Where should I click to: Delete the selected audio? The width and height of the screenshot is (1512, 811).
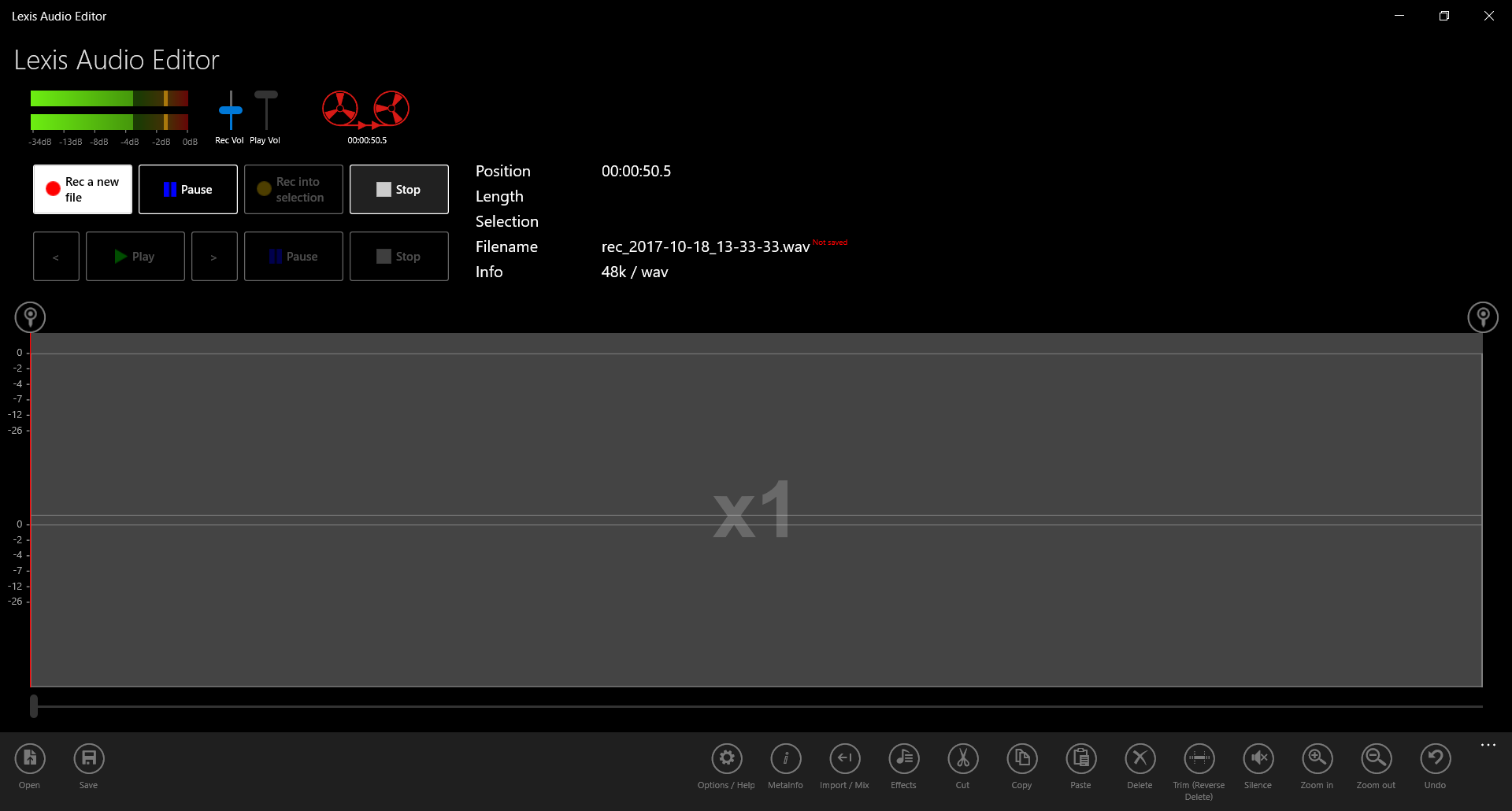(1140, 758)
